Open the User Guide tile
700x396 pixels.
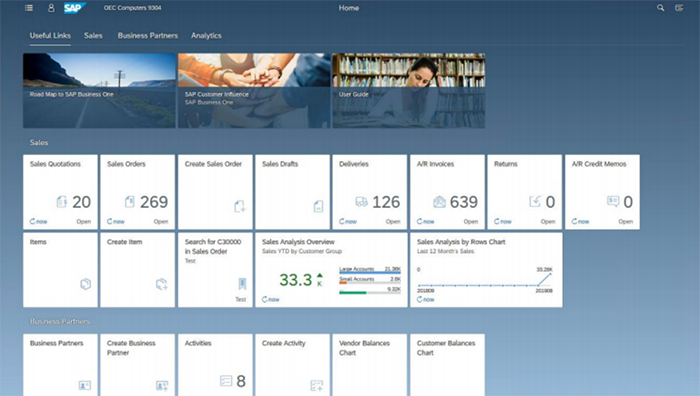[x=408, y=91]
